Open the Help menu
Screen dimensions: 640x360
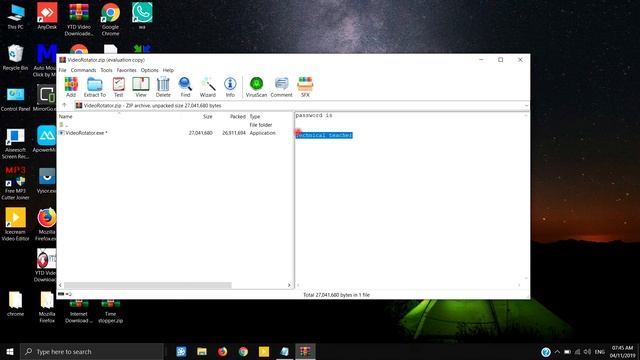[x=168, y=70]
